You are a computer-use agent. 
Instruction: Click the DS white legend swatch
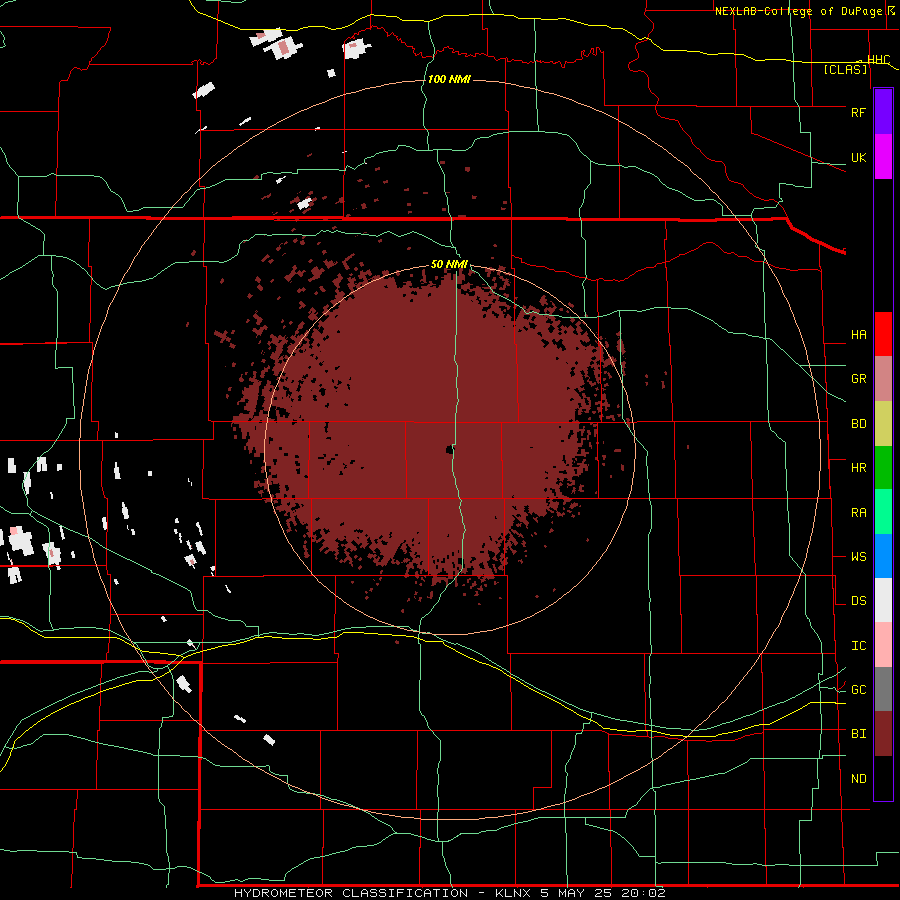click(x=883, y=600)
